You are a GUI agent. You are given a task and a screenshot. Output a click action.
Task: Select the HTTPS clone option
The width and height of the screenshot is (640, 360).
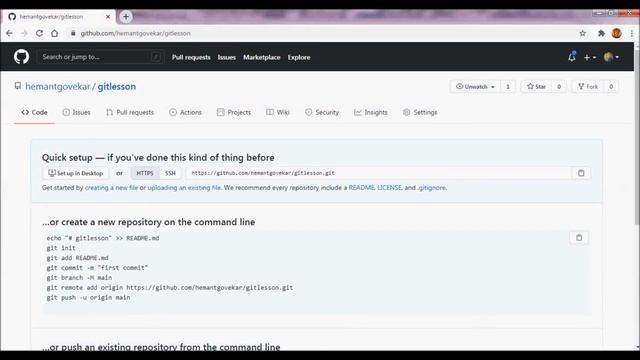pos(145,173)
